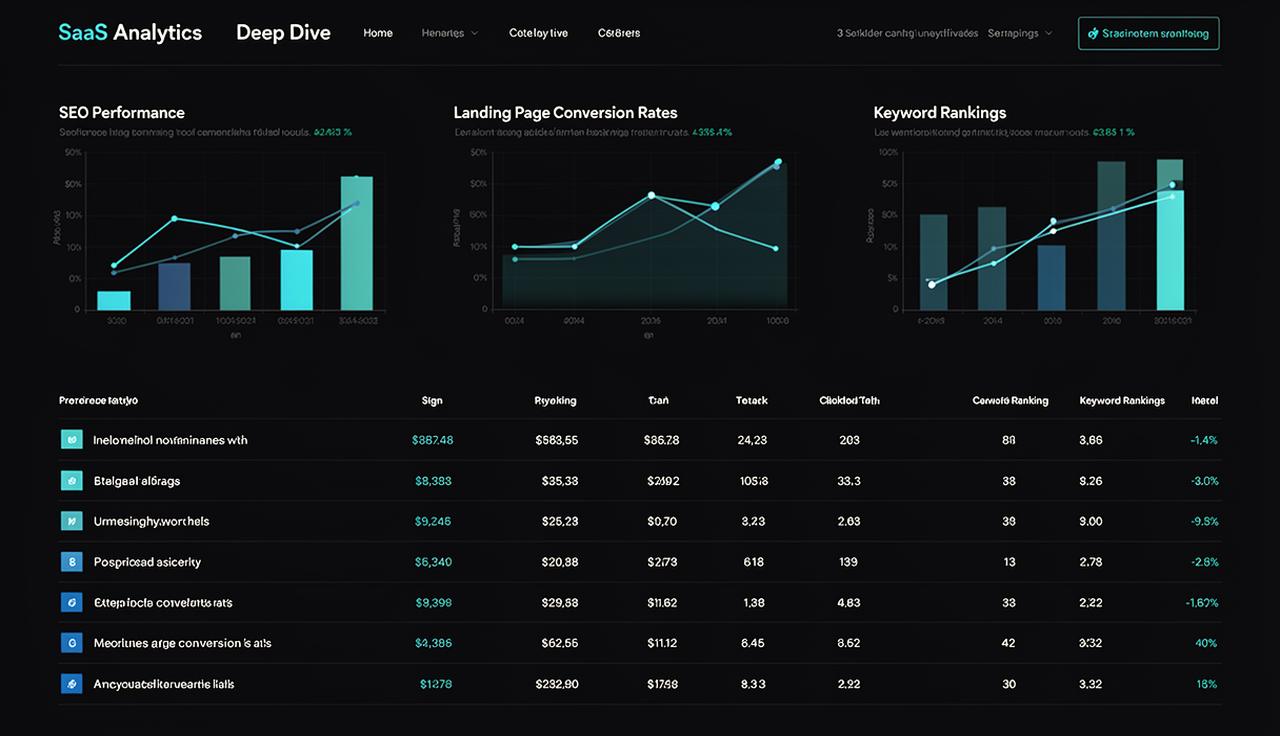This screenshot has height=736, width=1280.
Task: Expand the "Serrapings" dropdown in header
Action: click(x=1020, y=33)
